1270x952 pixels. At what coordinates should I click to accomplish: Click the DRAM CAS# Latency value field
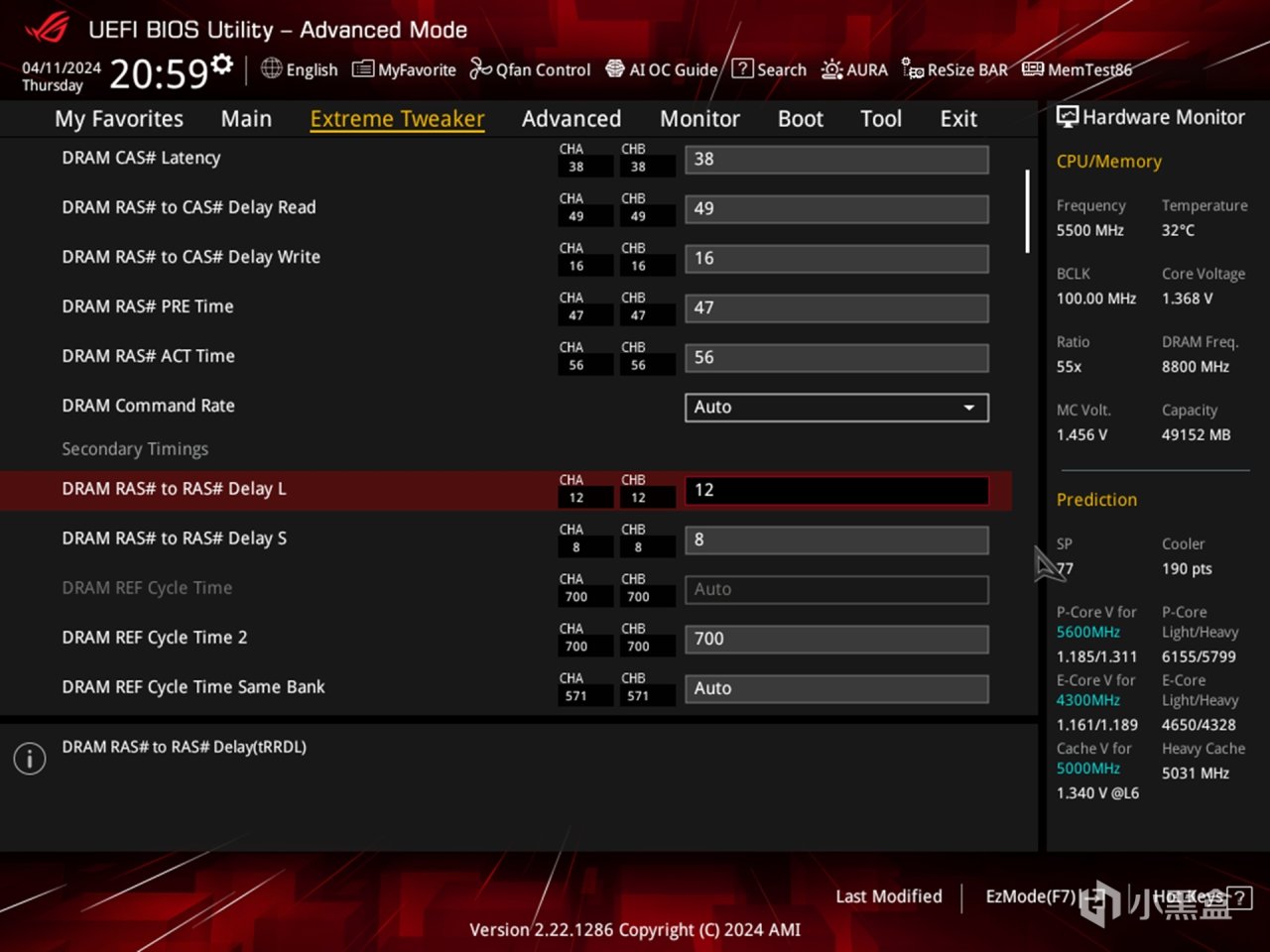(836, 160)
